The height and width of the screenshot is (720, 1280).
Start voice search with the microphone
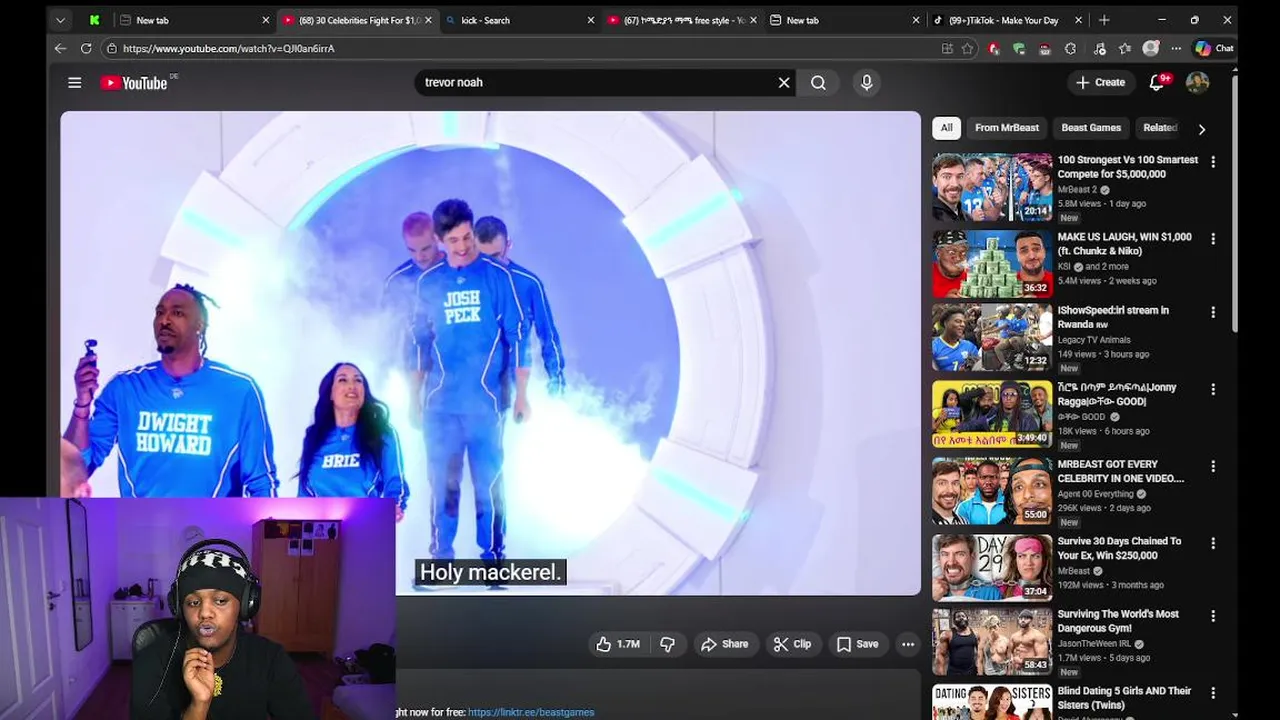[x=867, y=83]
